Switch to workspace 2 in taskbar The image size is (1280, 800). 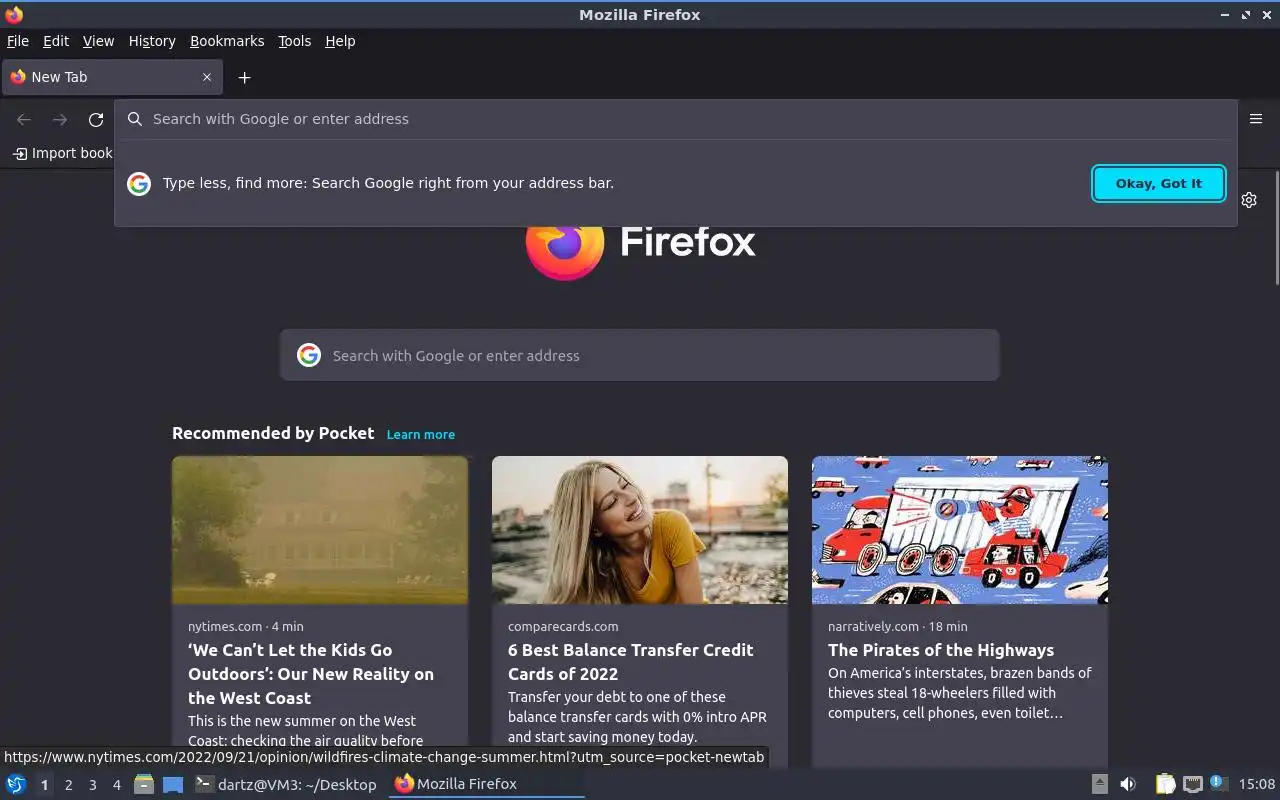68,785
